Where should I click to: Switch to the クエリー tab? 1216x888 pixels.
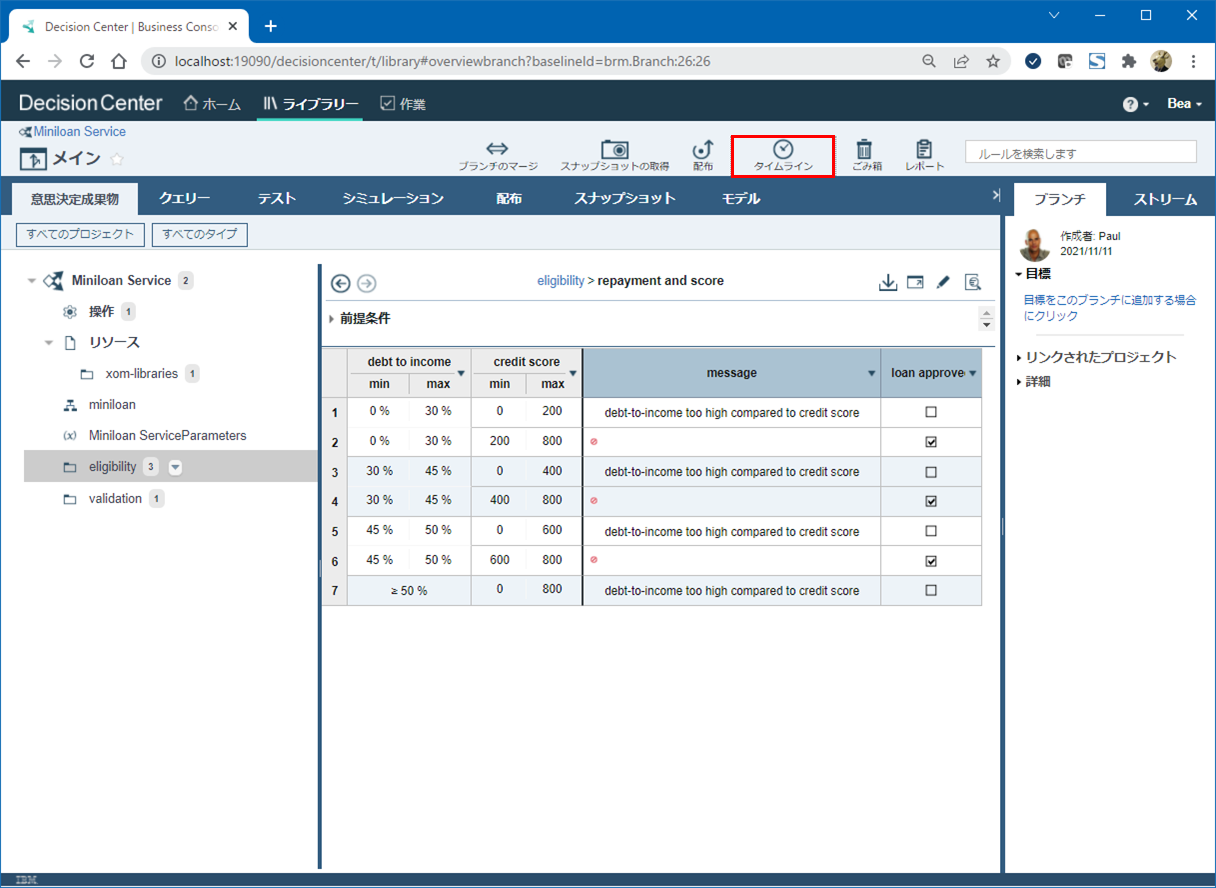[x=185, y=198]
